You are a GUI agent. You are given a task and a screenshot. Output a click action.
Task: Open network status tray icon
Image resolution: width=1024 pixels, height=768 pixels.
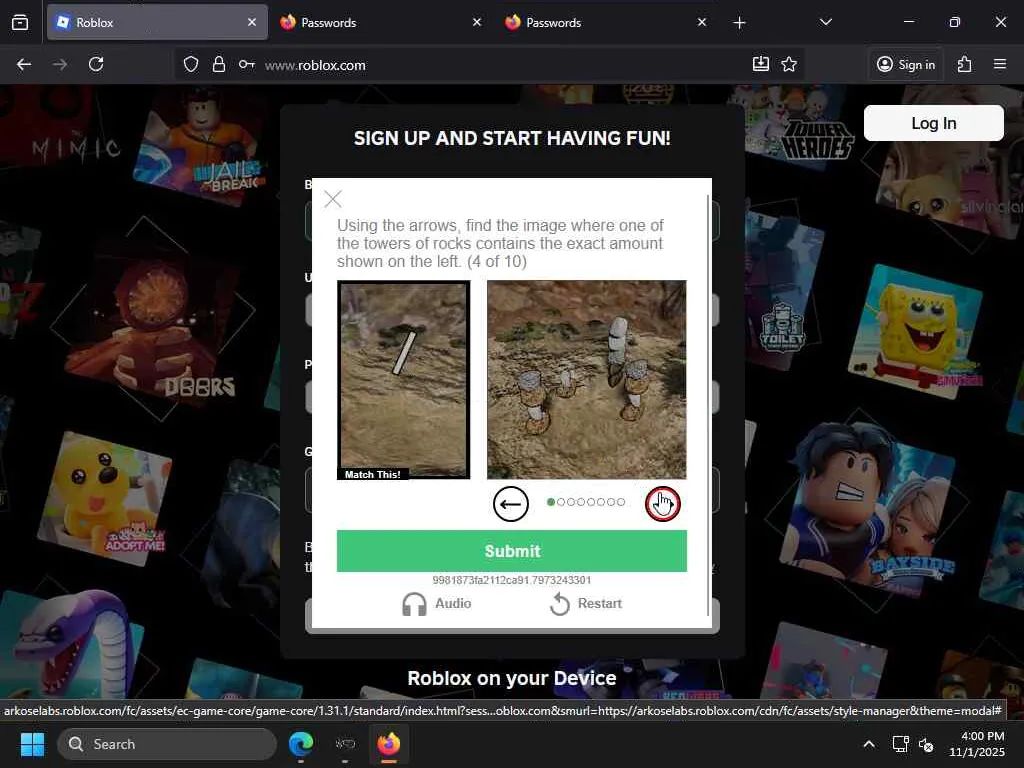click(901, 744)
